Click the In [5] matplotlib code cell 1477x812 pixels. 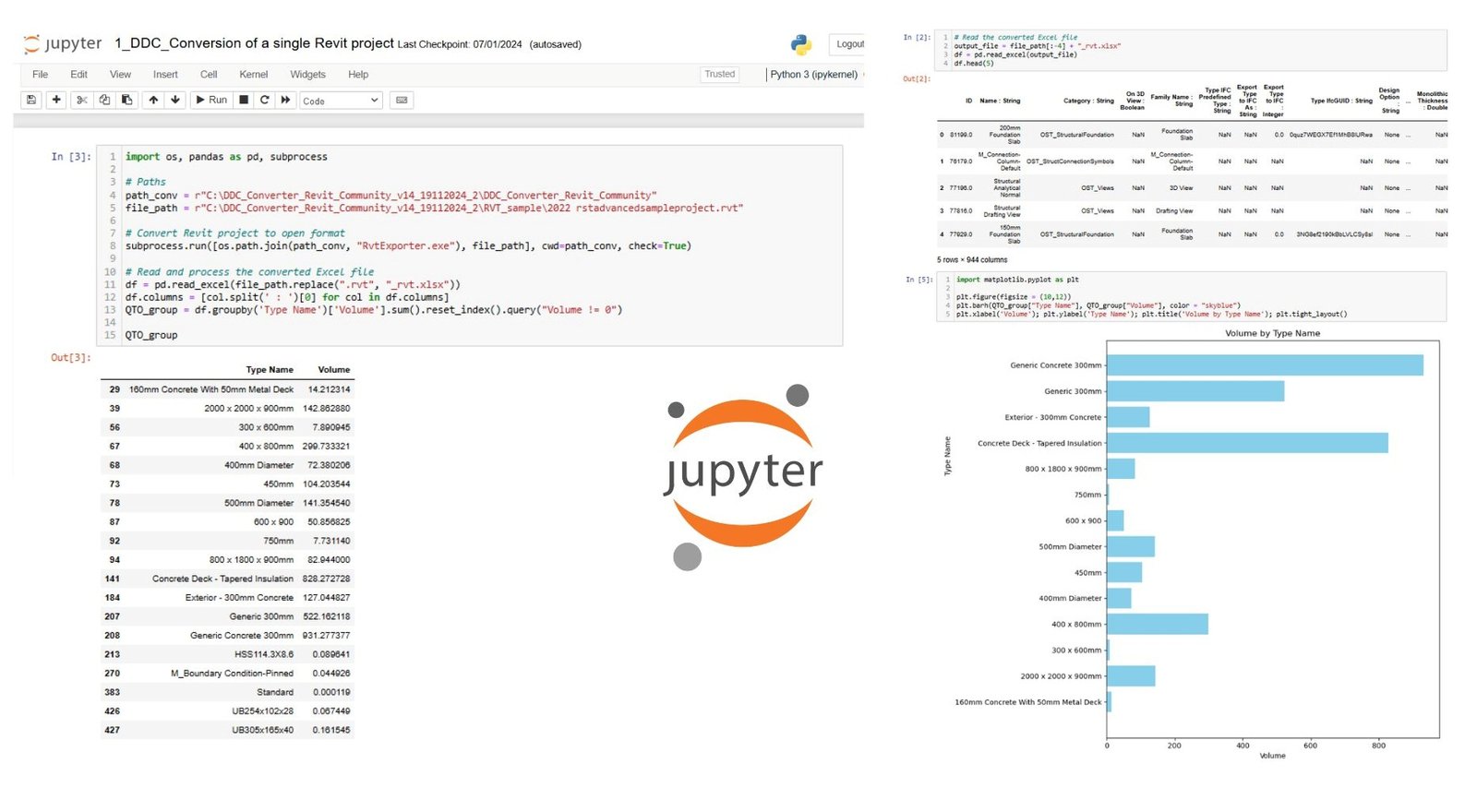pyautogui.click(x=1191, y=296)
